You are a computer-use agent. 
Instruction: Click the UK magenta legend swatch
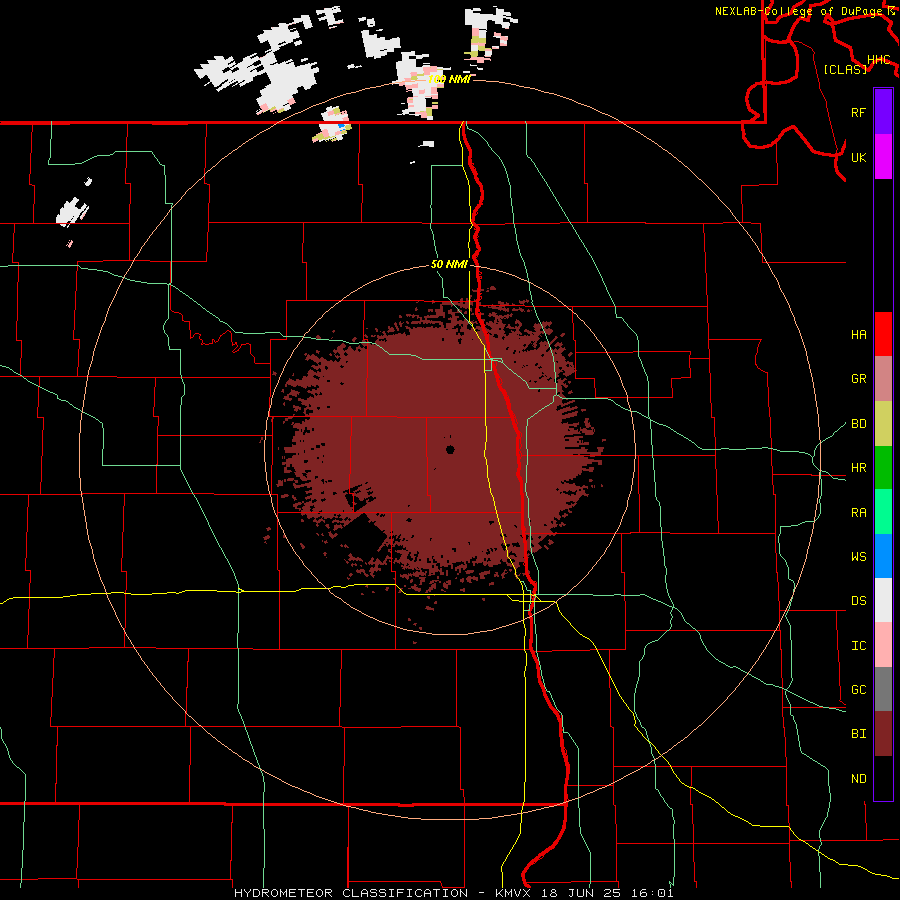(883, 157)
